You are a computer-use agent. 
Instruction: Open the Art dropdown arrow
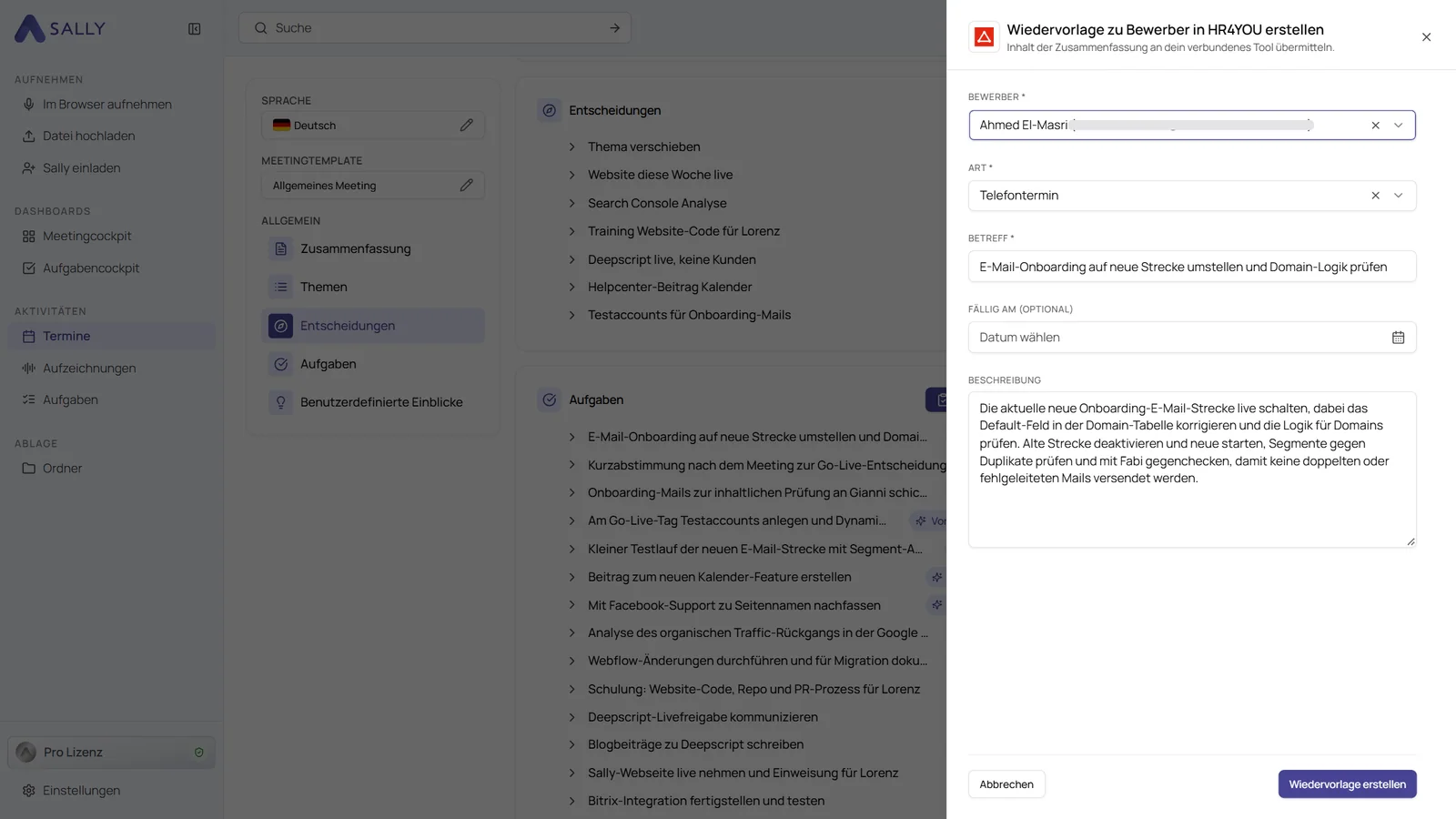pyautogui.click(x=1398, y=196)
